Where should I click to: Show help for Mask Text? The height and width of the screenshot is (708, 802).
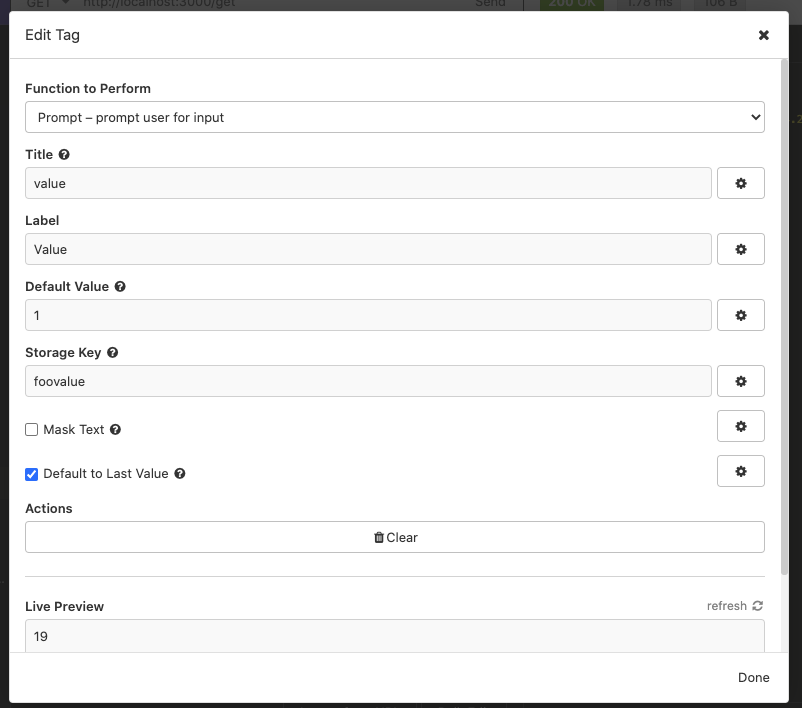coord(116,430)
